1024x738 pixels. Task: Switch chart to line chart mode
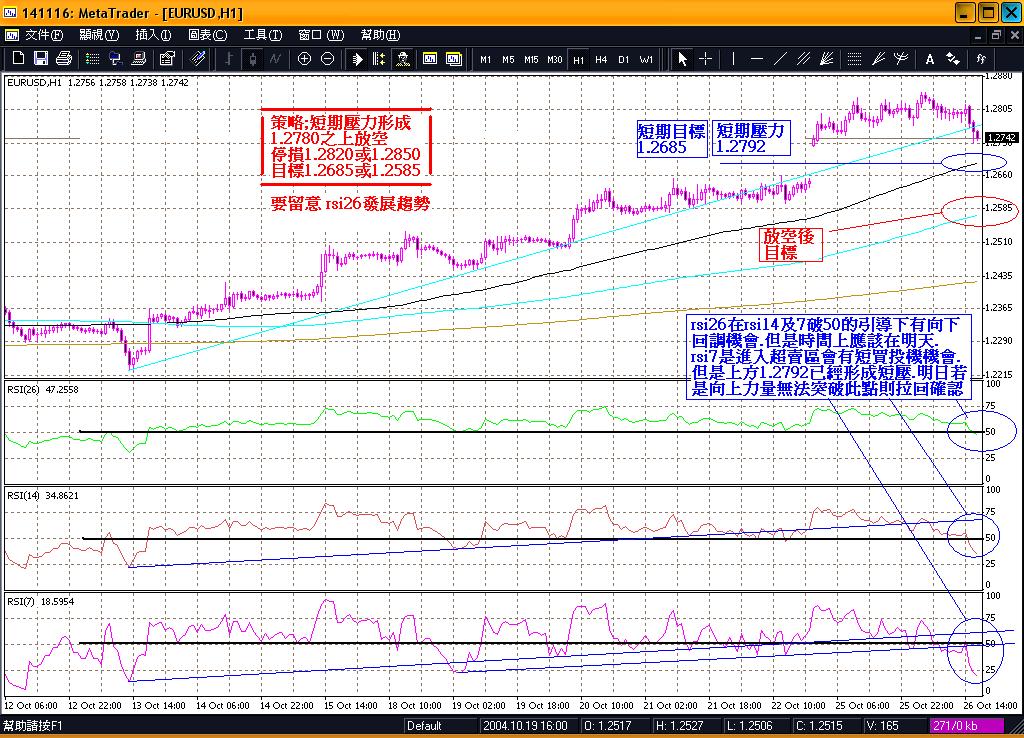point(275,59)
